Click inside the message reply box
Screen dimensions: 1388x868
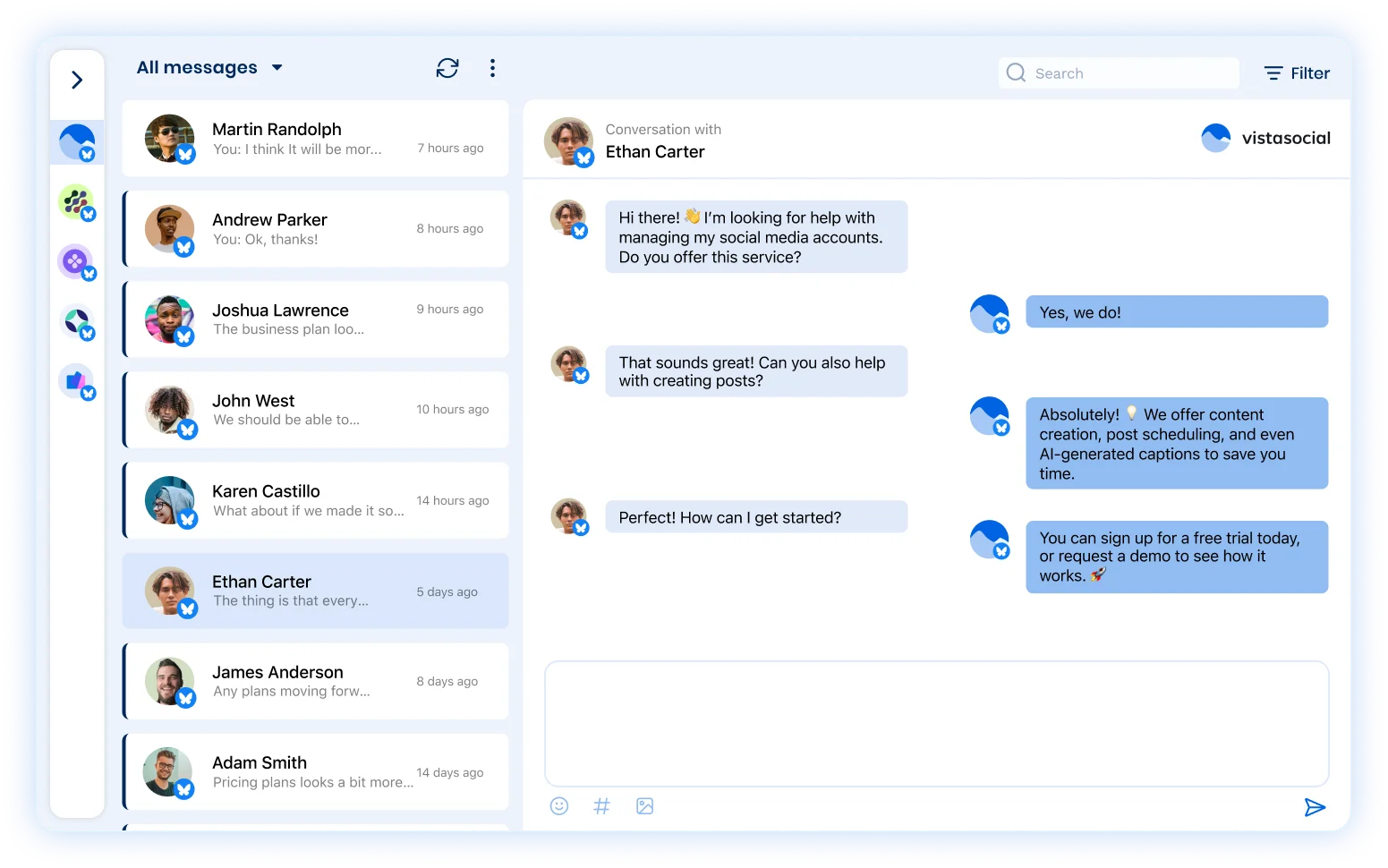point(936,723)
